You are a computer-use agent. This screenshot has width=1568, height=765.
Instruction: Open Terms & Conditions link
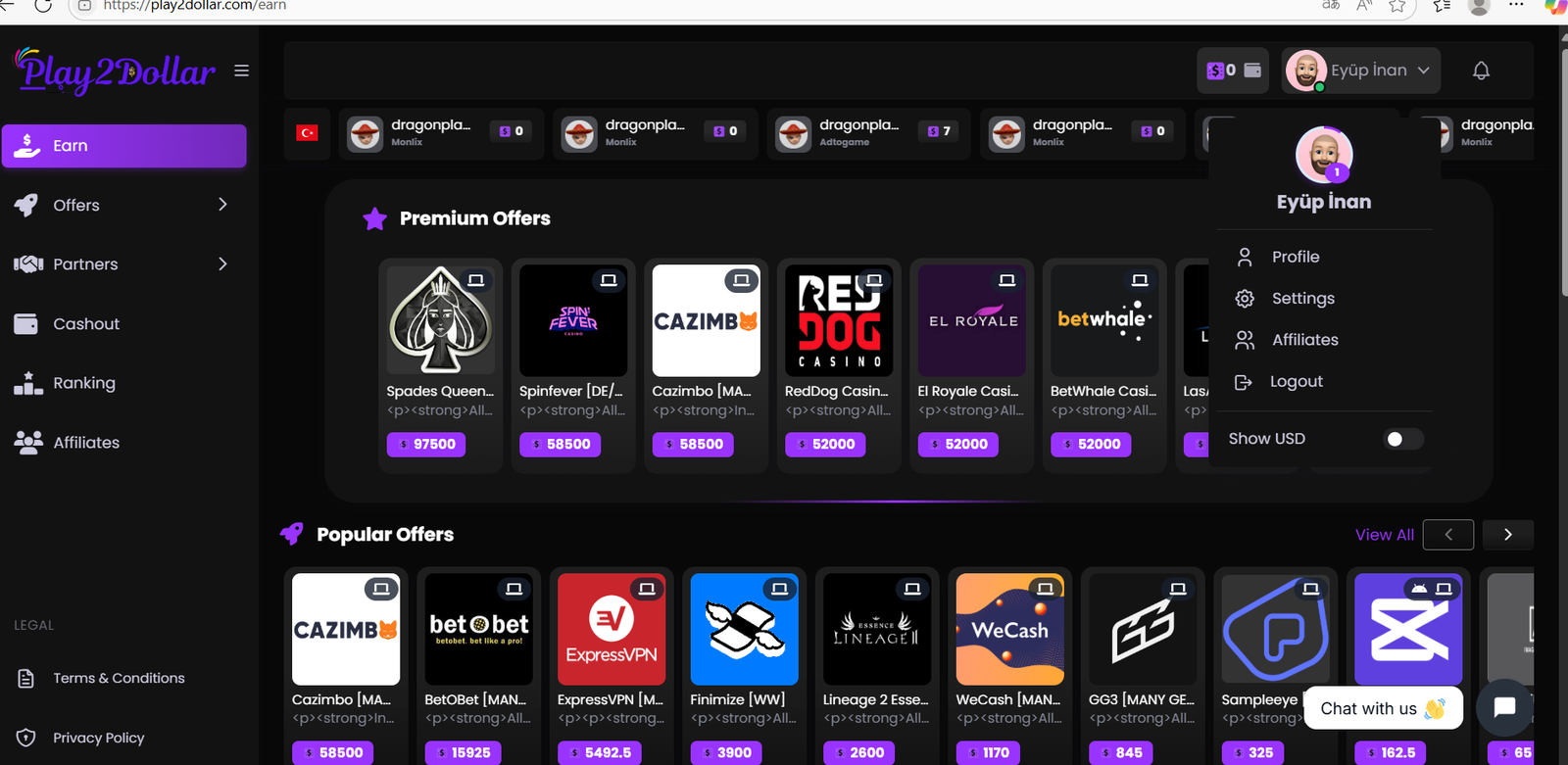click(x=119, y=678)
